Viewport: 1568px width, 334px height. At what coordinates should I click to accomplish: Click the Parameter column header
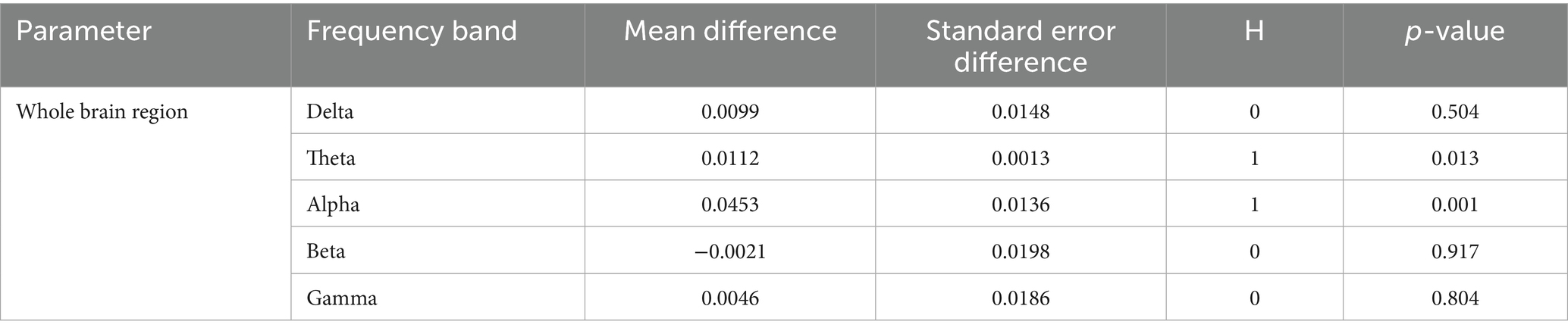point(83,31)
